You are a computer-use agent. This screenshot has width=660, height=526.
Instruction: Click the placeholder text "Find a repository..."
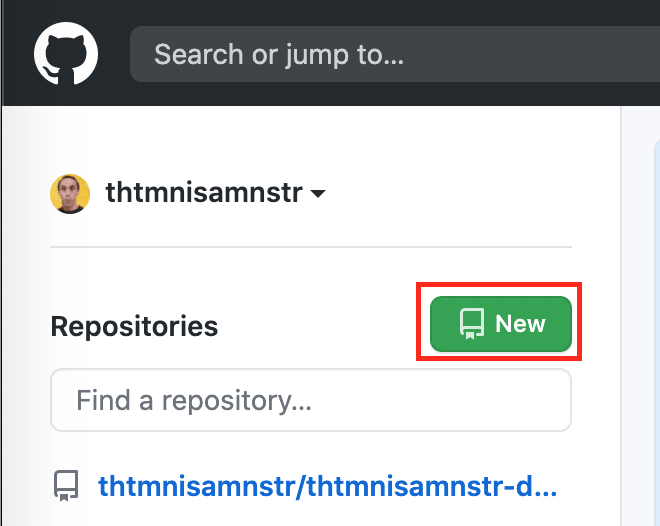point(194,401)
